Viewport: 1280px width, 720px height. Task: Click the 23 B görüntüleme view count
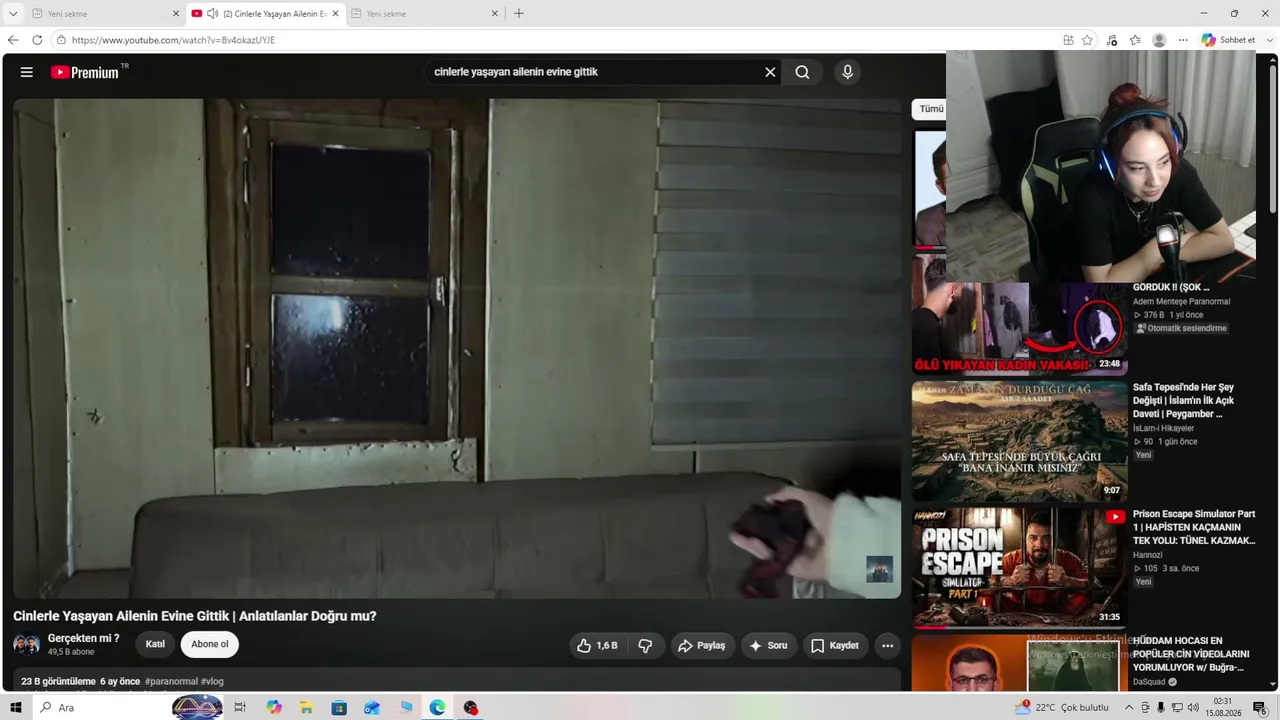pyautogui.click(x=58, y=682)
